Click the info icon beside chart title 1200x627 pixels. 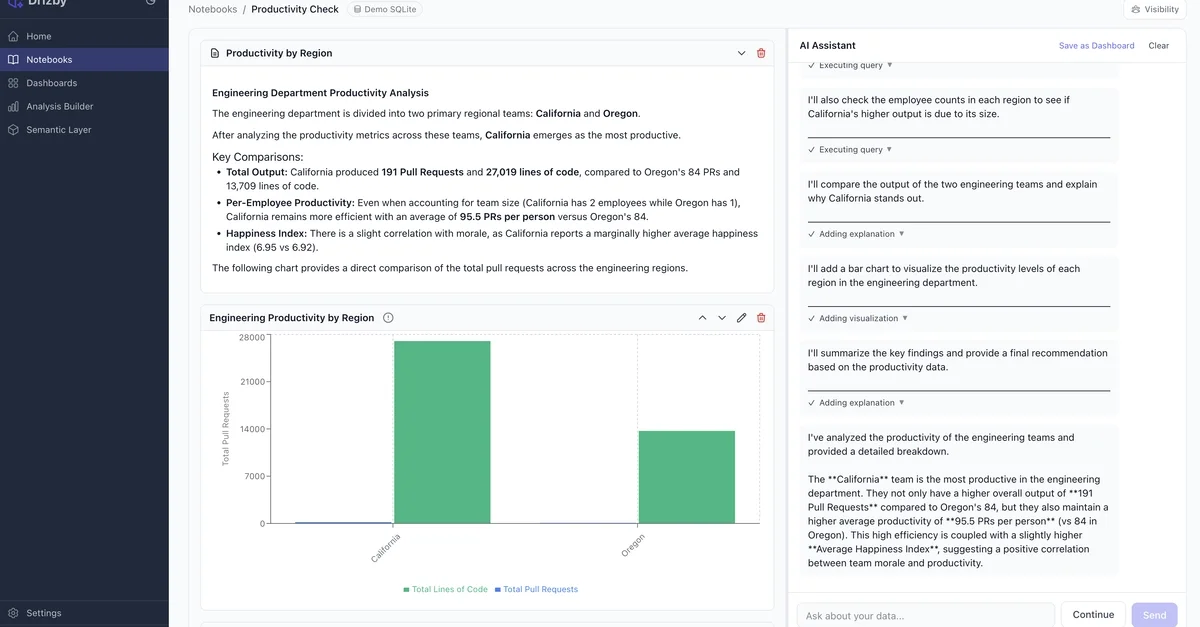388,318
